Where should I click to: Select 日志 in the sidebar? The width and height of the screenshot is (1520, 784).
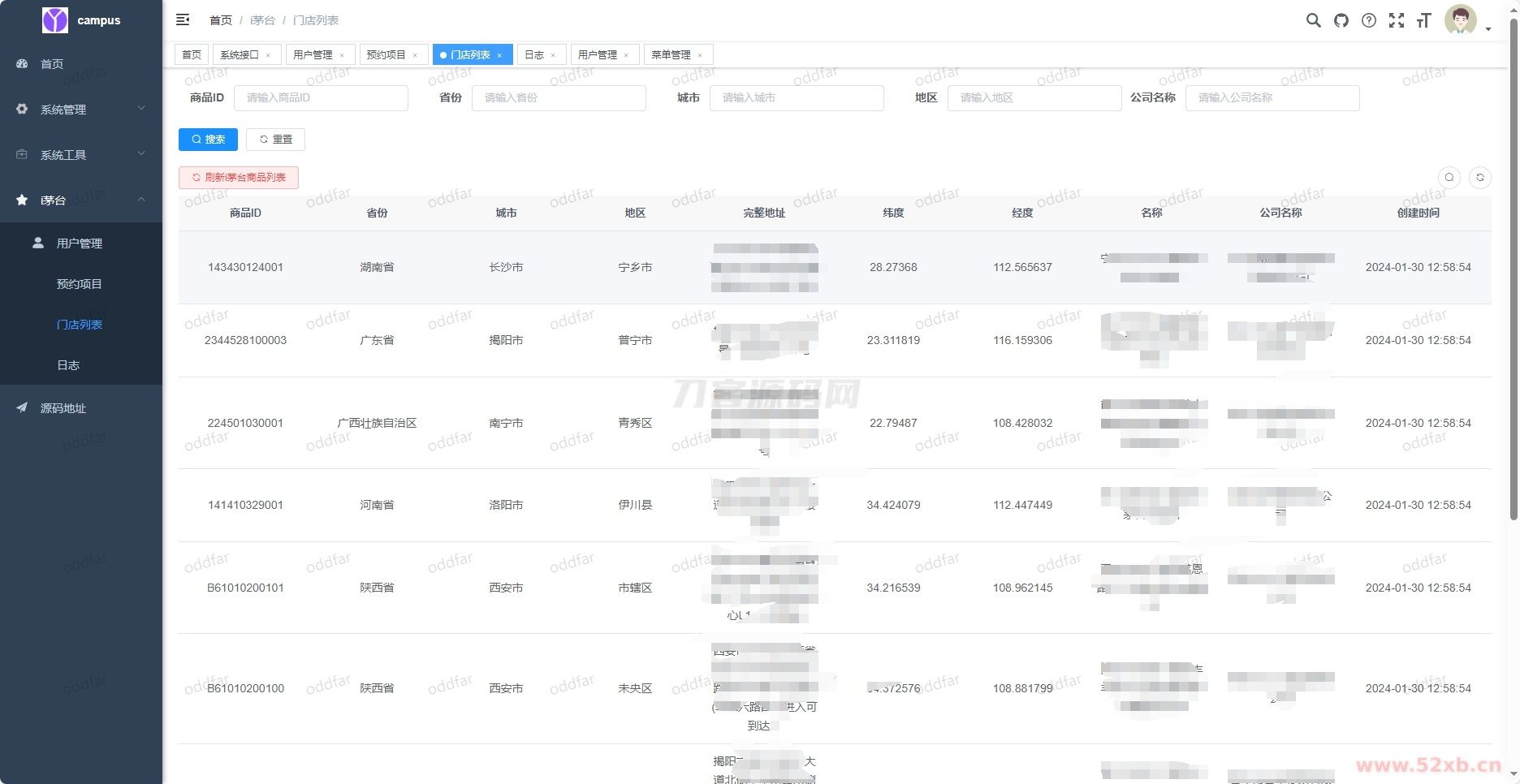click(68, 365)
